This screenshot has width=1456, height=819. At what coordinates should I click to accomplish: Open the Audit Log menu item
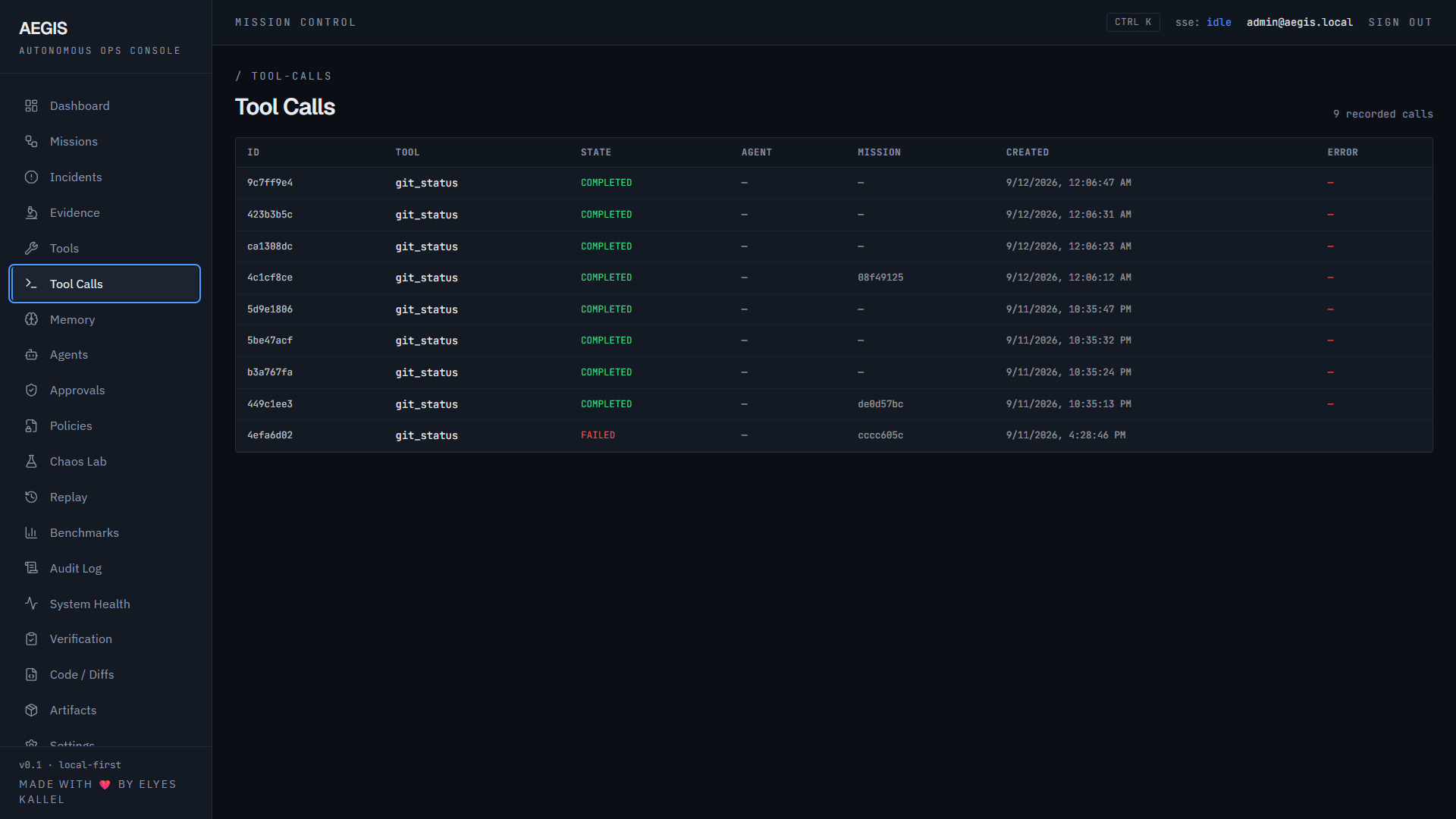pos(105,569)
